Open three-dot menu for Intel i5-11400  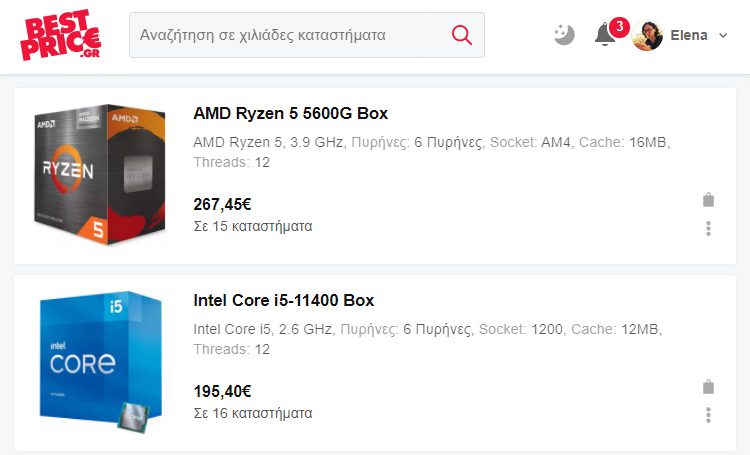point(708,415)
